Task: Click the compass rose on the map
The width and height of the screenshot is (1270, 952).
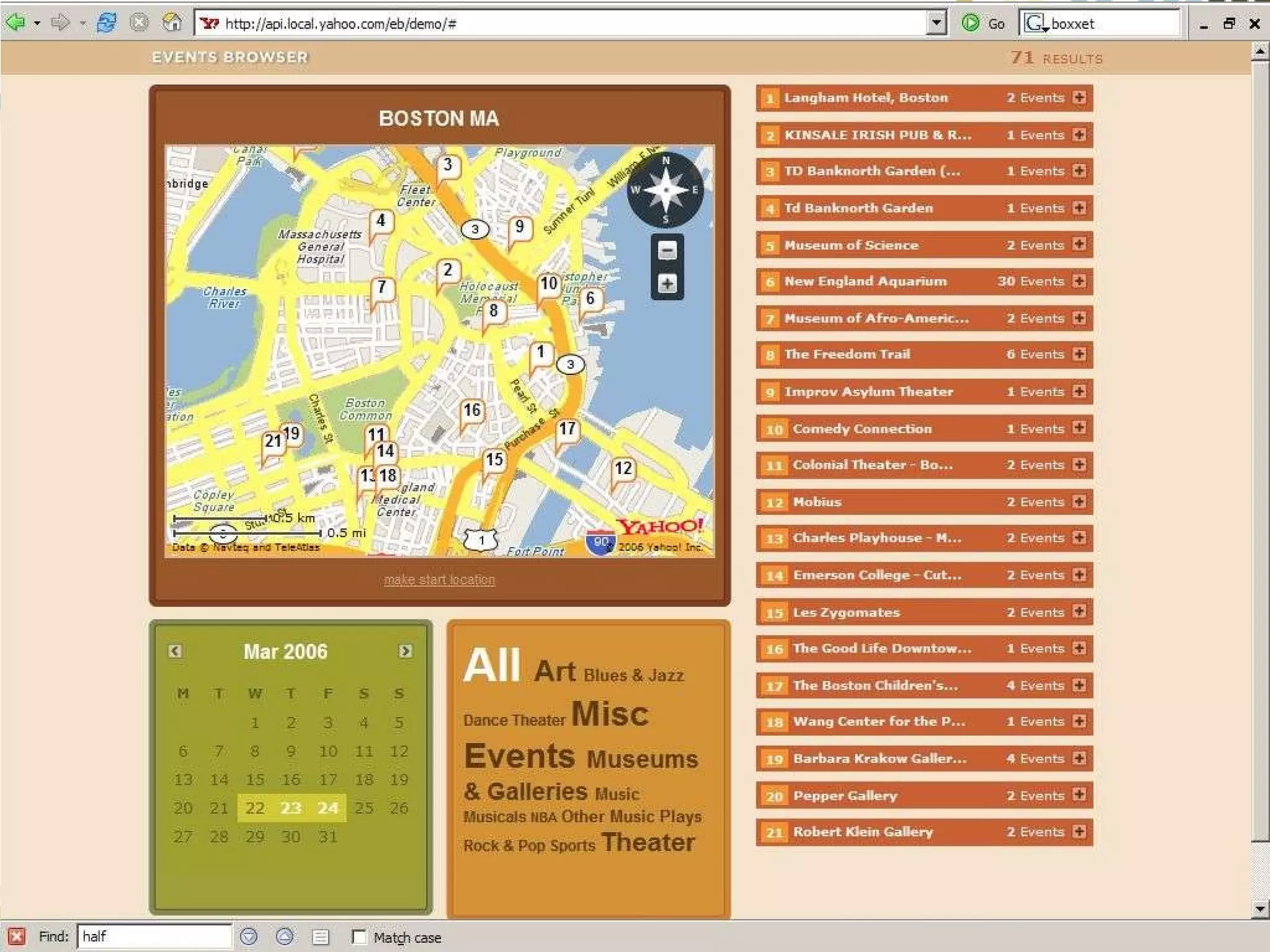Action: (665, 189)
